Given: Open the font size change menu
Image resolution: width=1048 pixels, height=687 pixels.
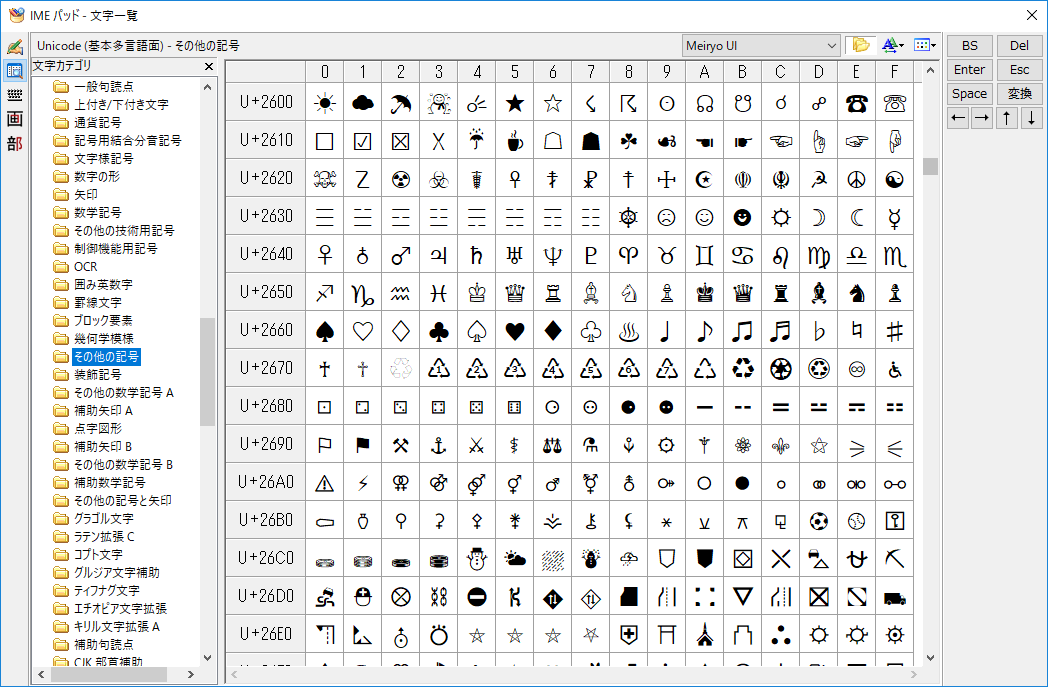Looking at the screenshot, I should coord(892,46).
